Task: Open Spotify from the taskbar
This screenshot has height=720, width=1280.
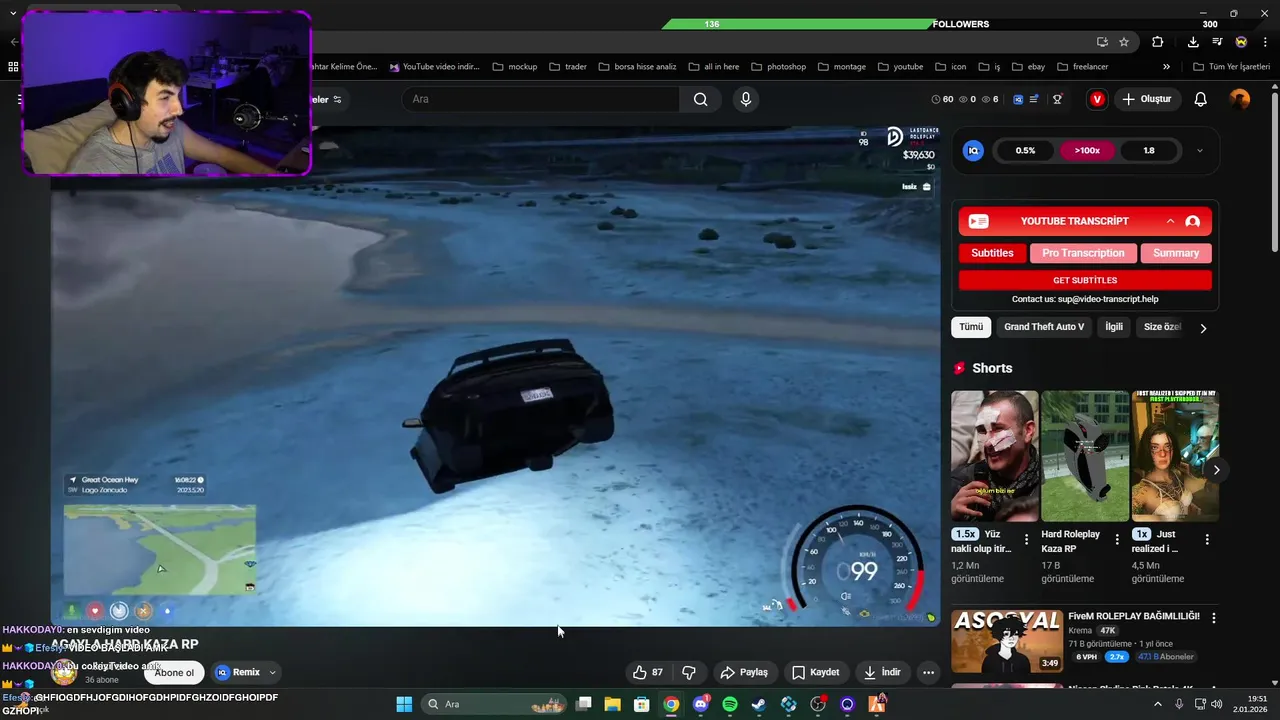Action: (x=730, y=704)
